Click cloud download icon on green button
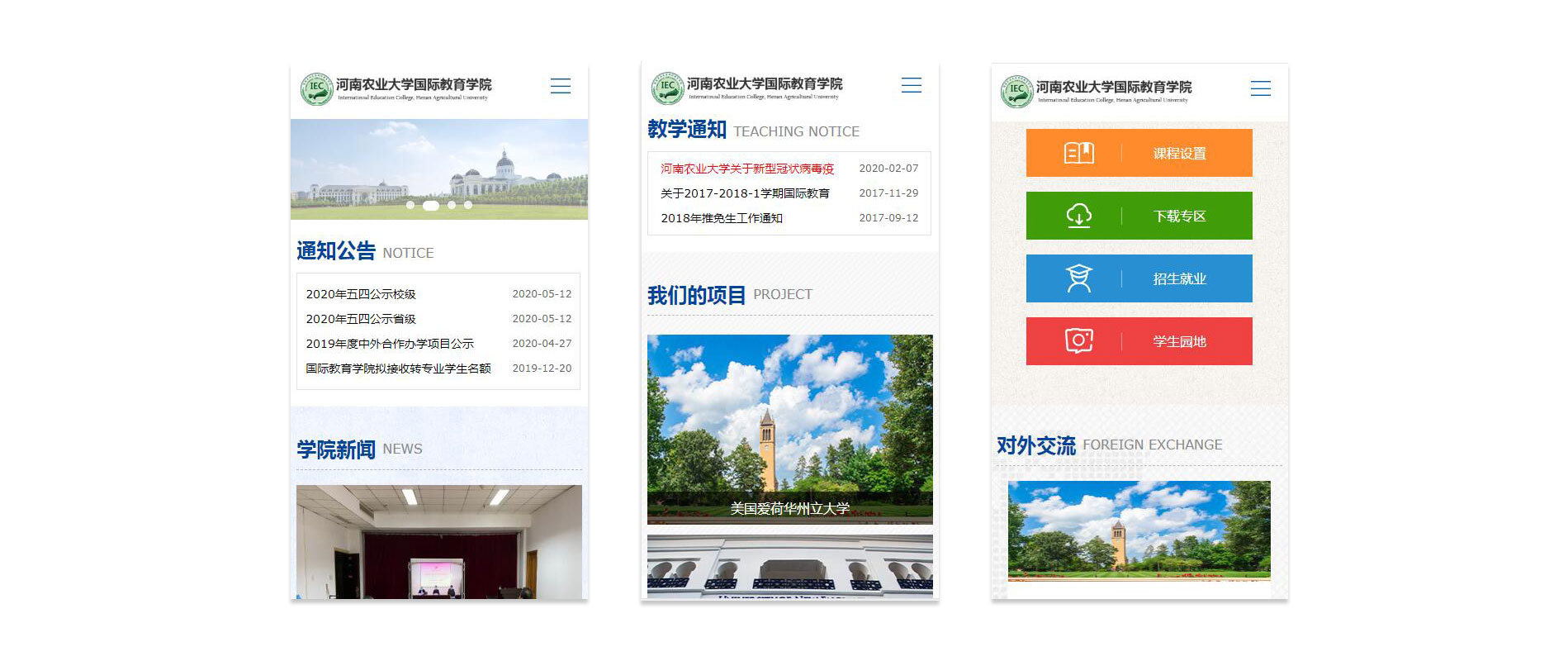This screenshot has height=661, width=1568. [1078, 216]
